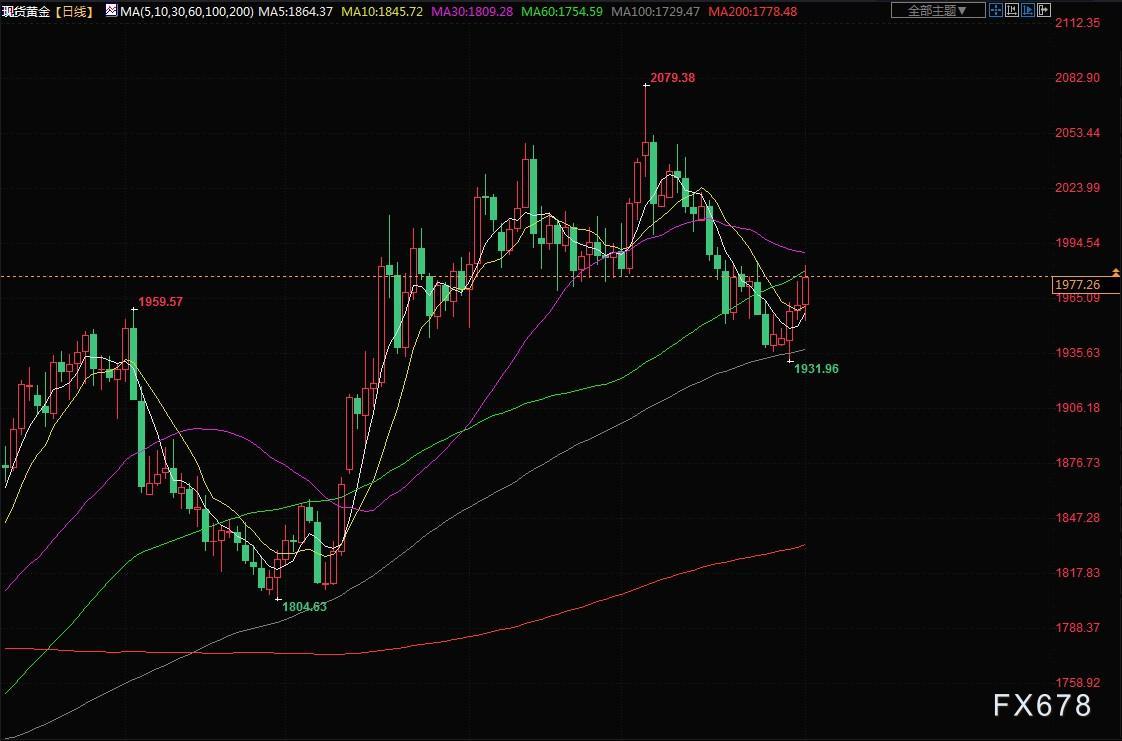Open the 全部主题 theme dropdown
This screenshot has width=1122, height=741.
point(938,10)
